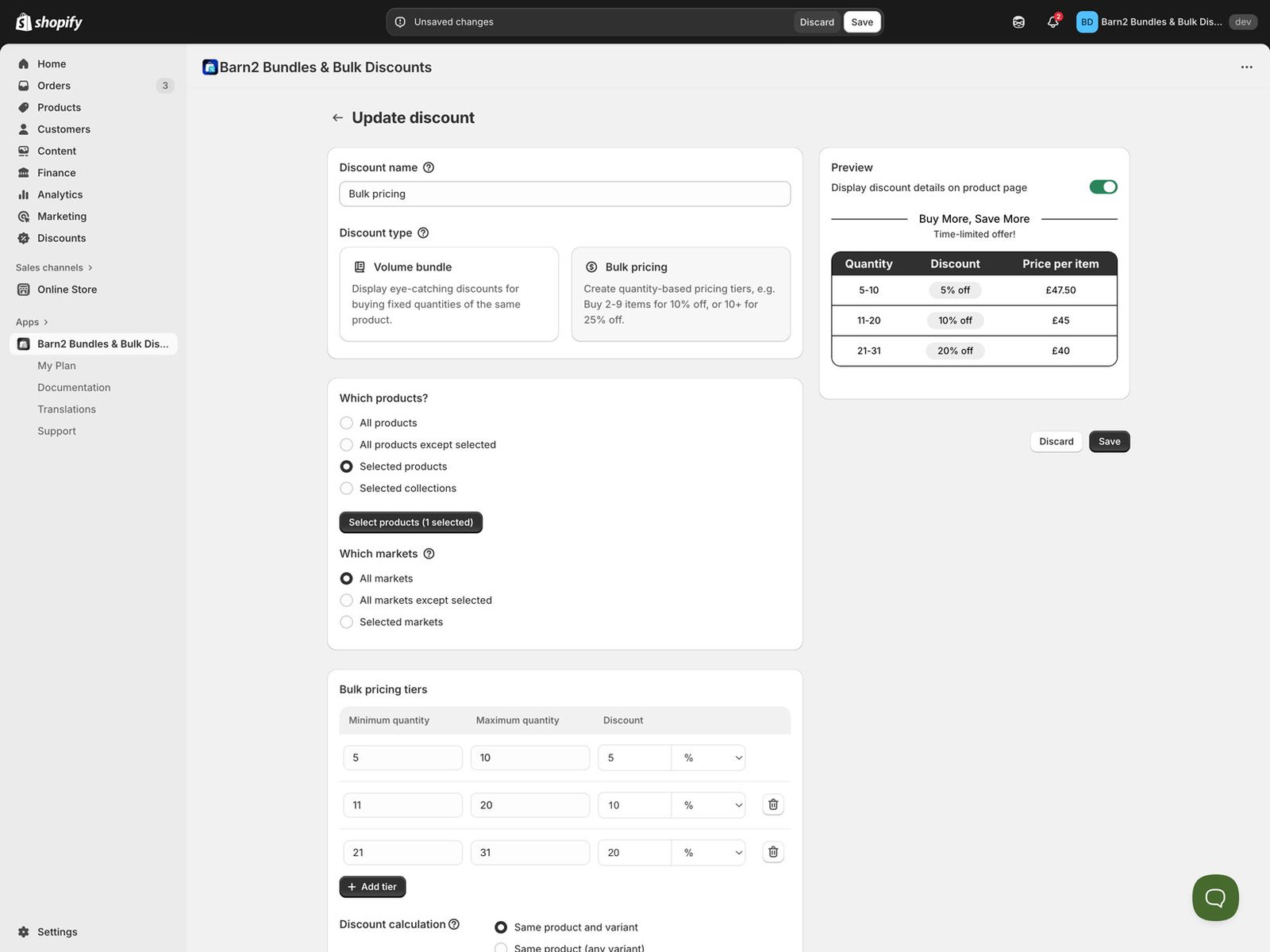Screen dimensions: 1270x952
Task: Click Discard in the top unsaved changes bar
Action: [817, 22]
